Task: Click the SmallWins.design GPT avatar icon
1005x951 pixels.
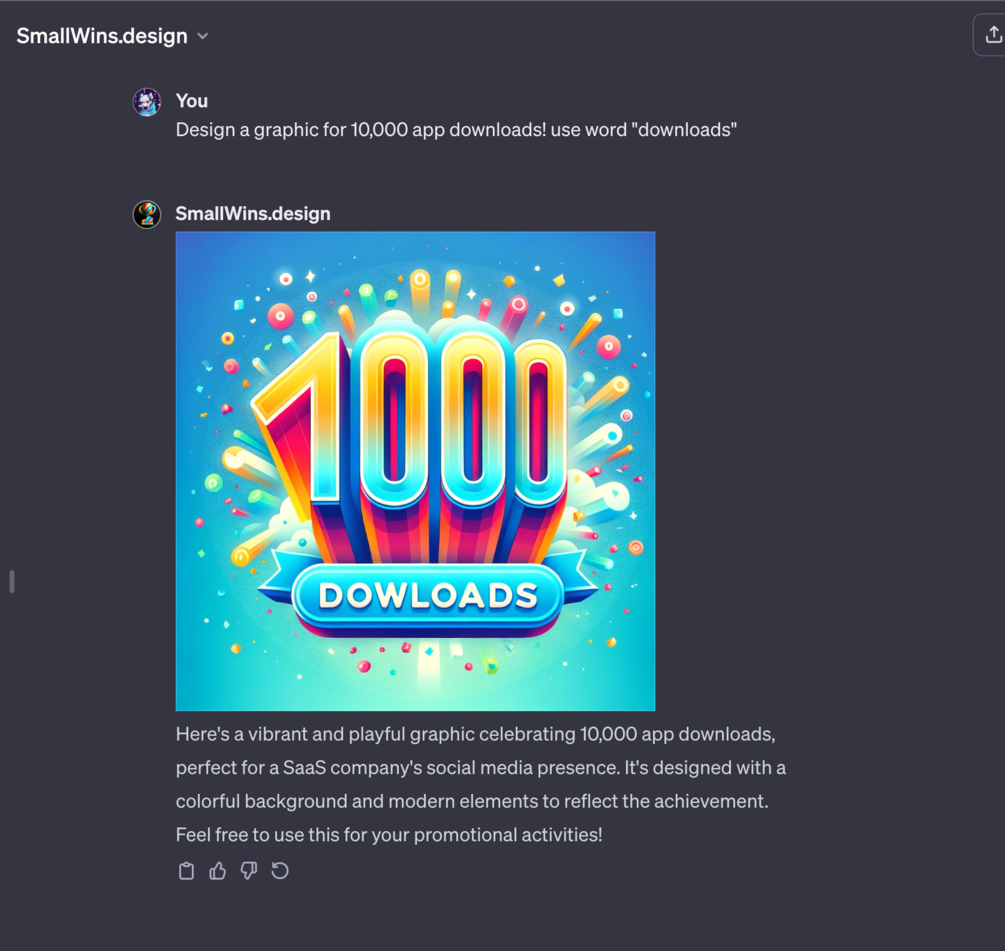Action: [x=147, y=214]
